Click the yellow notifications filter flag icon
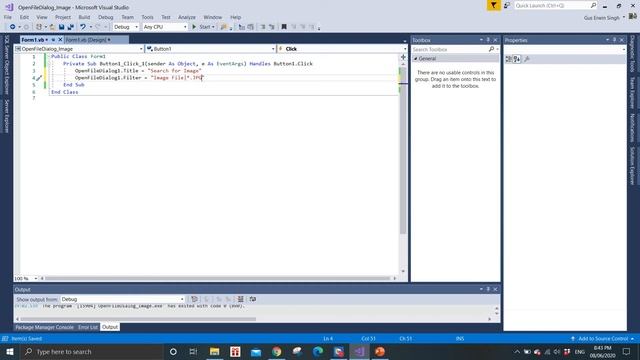This screenshot has height=360, width=640. click(493, 5)
